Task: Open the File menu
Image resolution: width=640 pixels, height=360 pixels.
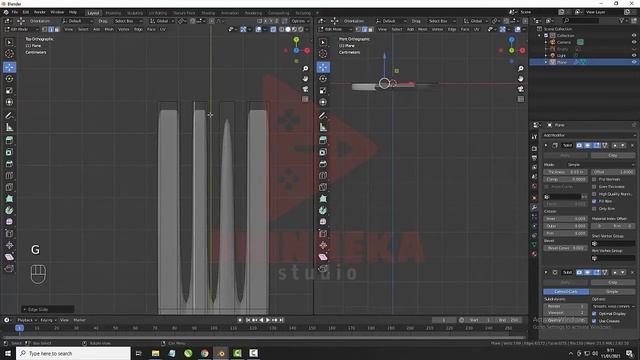Action: click(x=15, y=12)
